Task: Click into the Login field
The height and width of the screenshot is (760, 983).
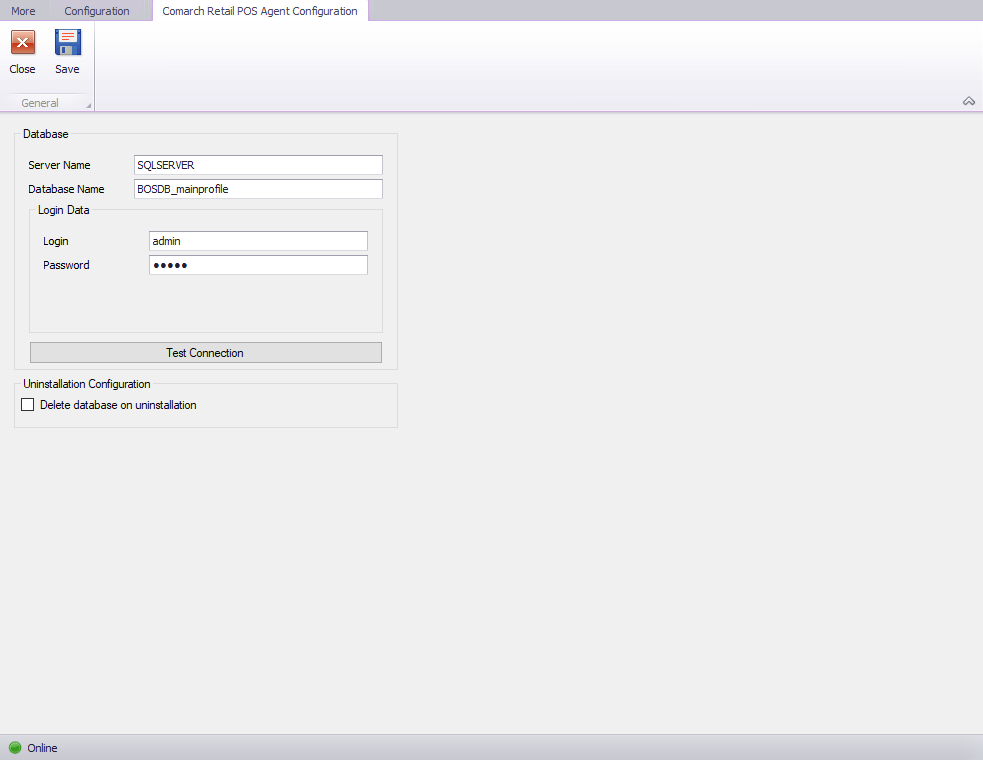Action: (x=258, y=241)
